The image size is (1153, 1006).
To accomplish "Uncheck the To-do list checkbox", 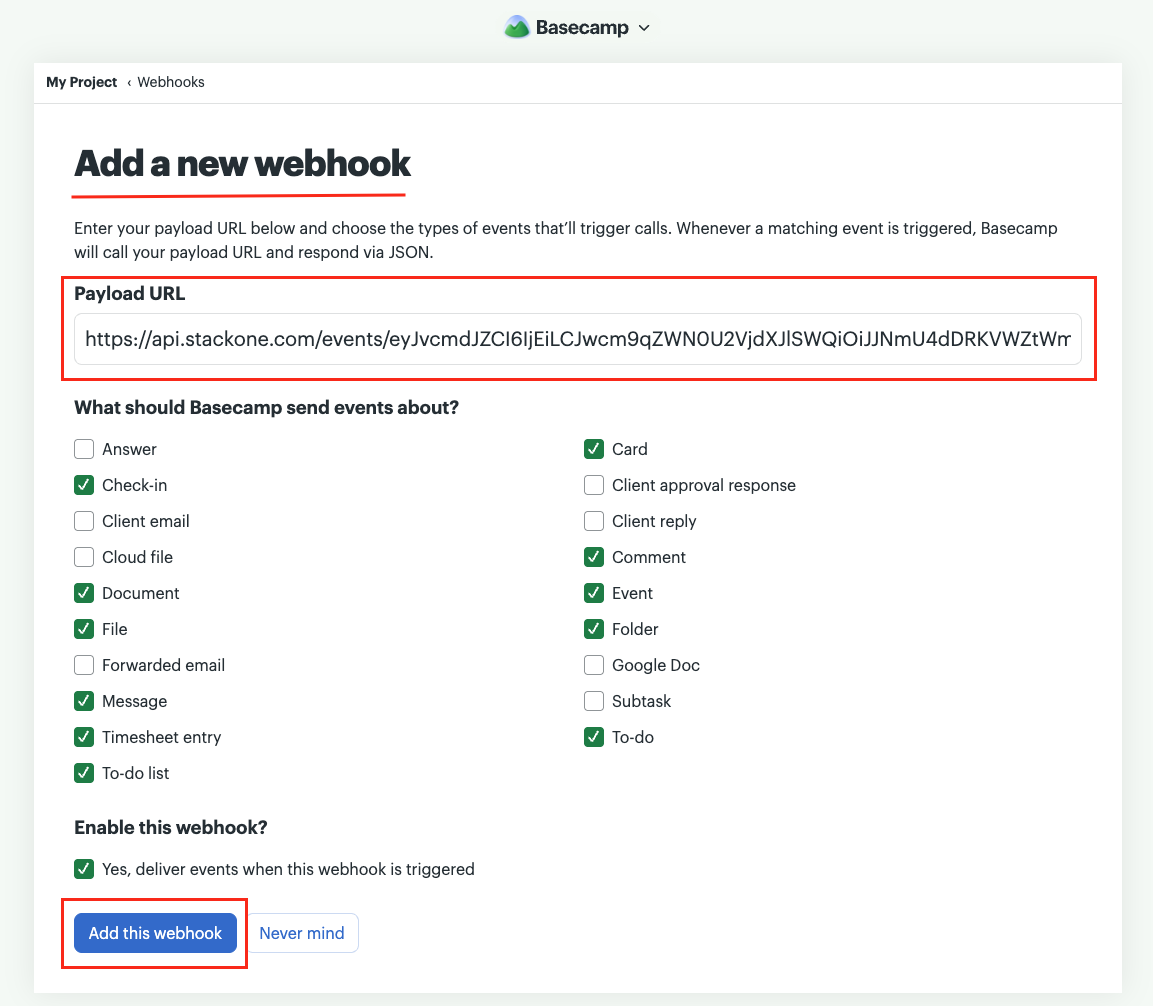I will pos(84,774).
